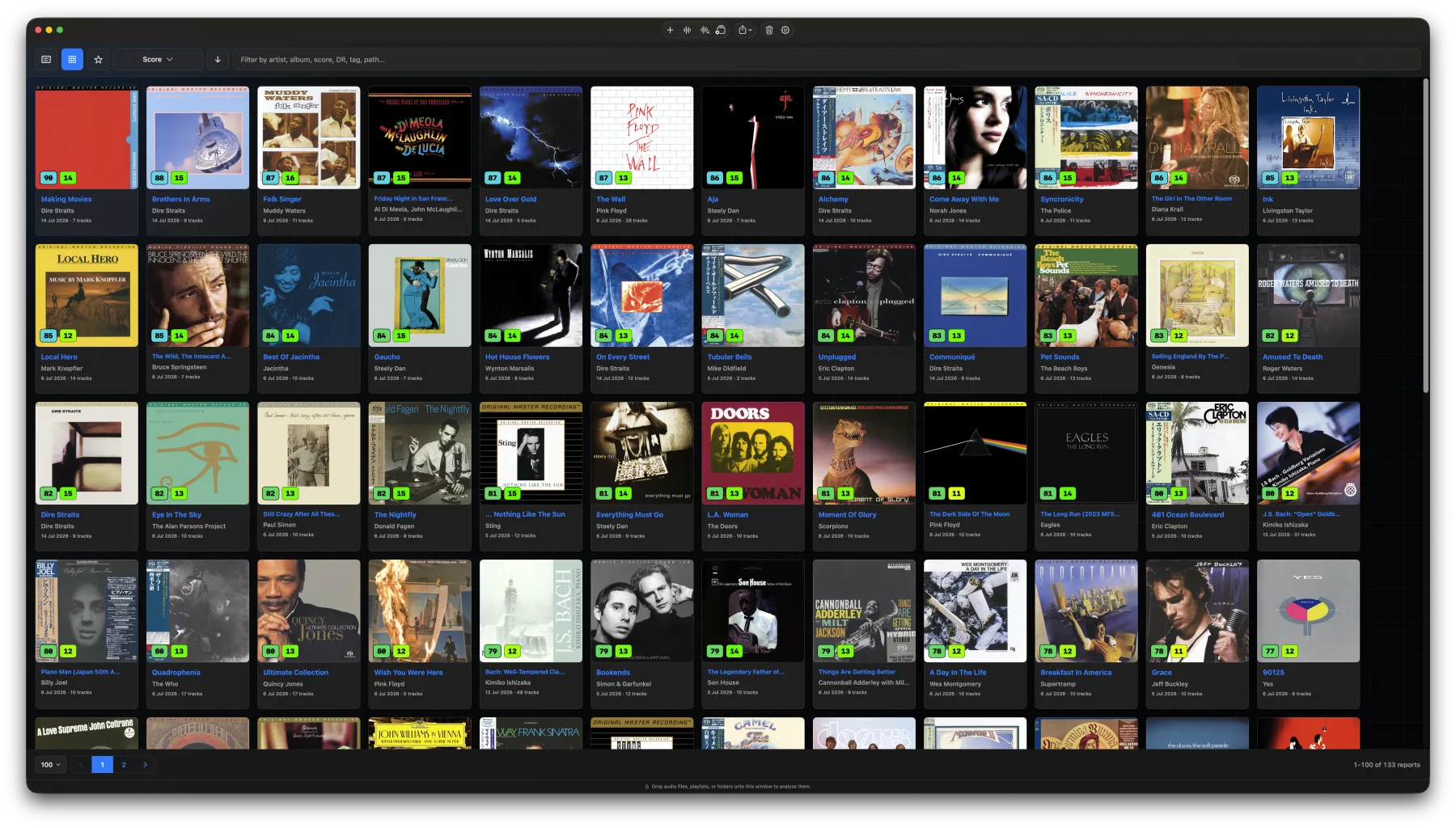The height and width of the screenshot is (828, 1456).
Task: Open the 100 per-page dropdown
Action: 51,764
